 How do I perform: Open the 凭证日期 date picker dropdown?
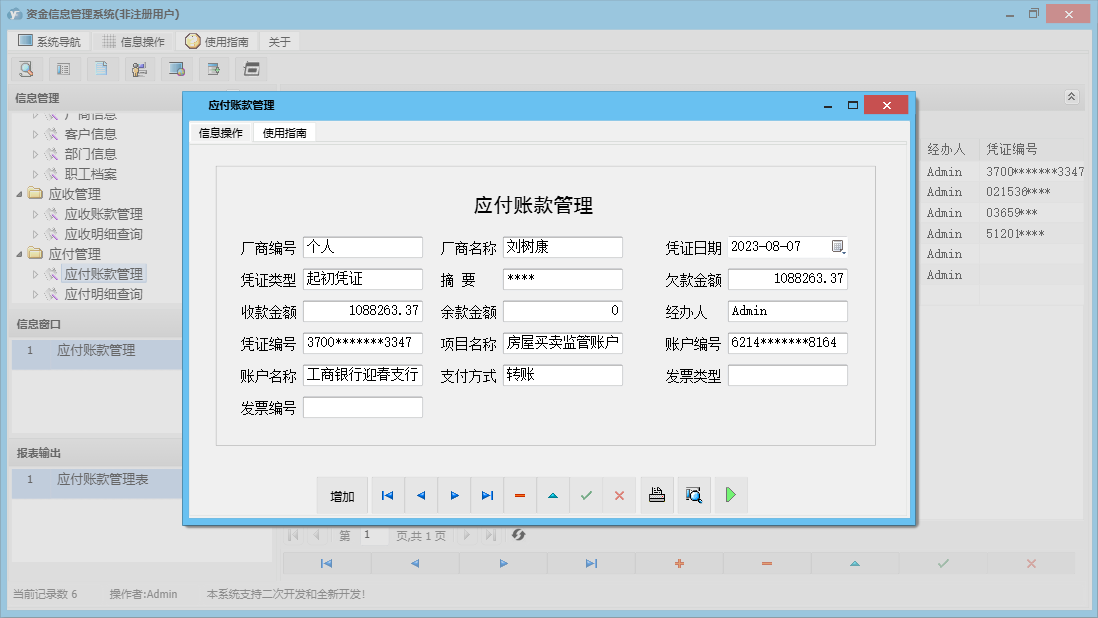(x=838, y=246)
